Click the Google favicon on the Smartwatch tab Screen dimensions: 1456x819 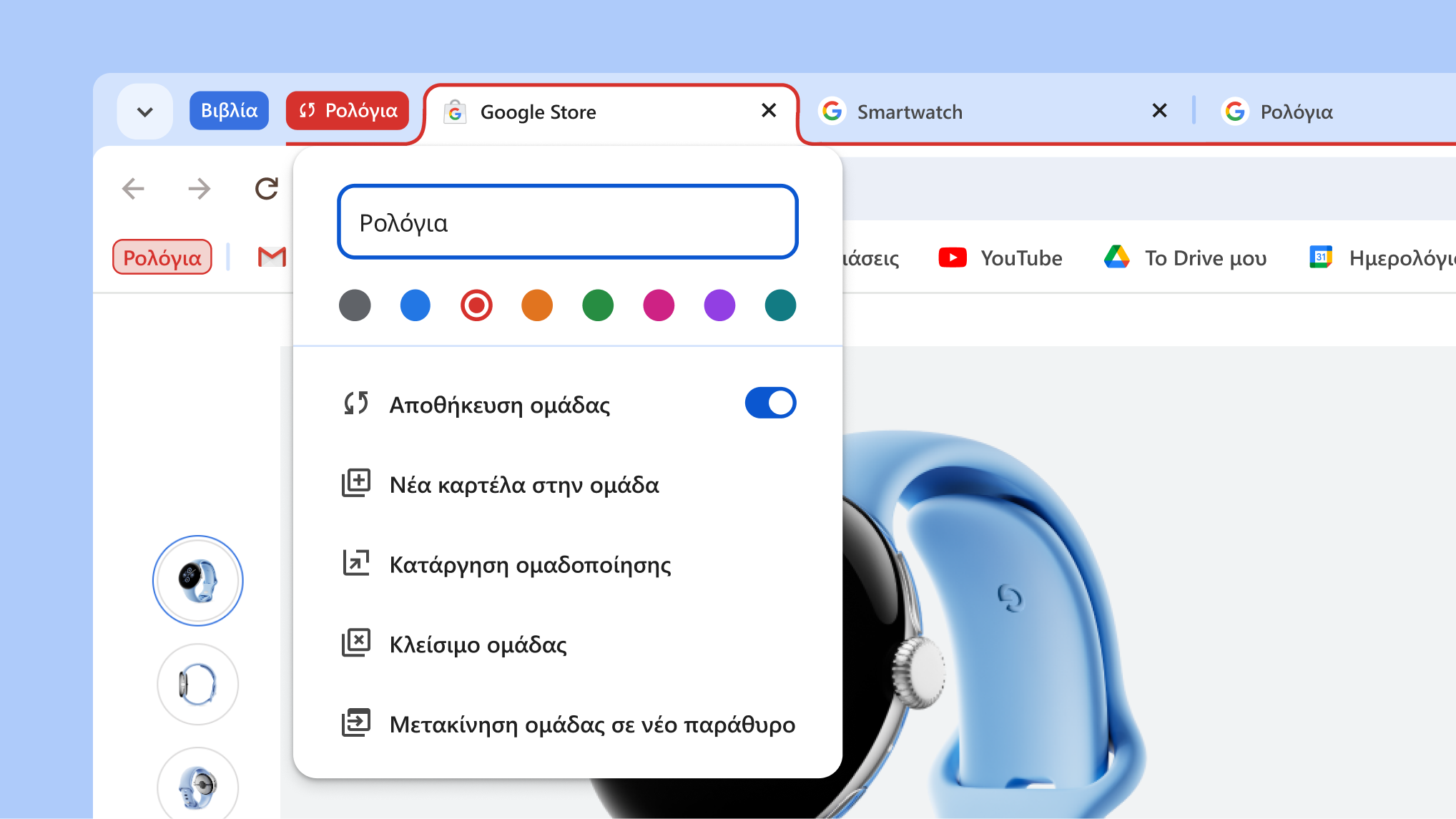tap(832, 112)
